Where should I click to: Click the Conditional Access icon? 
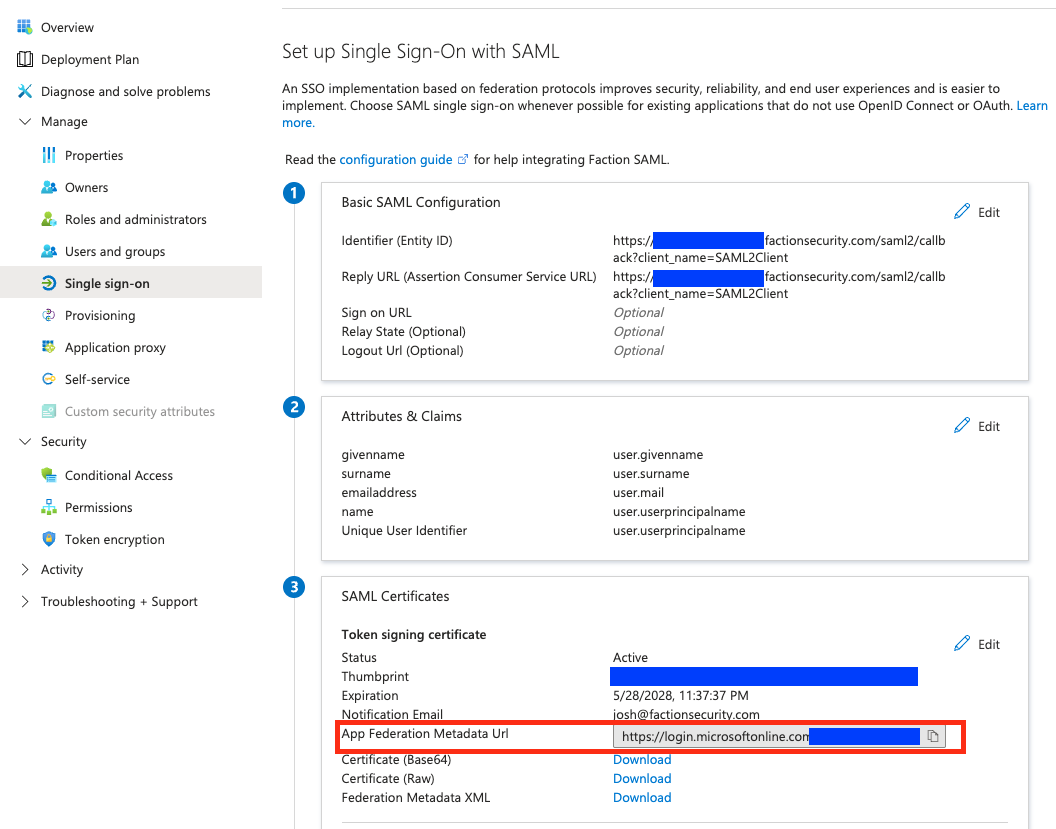coord(48,475)
